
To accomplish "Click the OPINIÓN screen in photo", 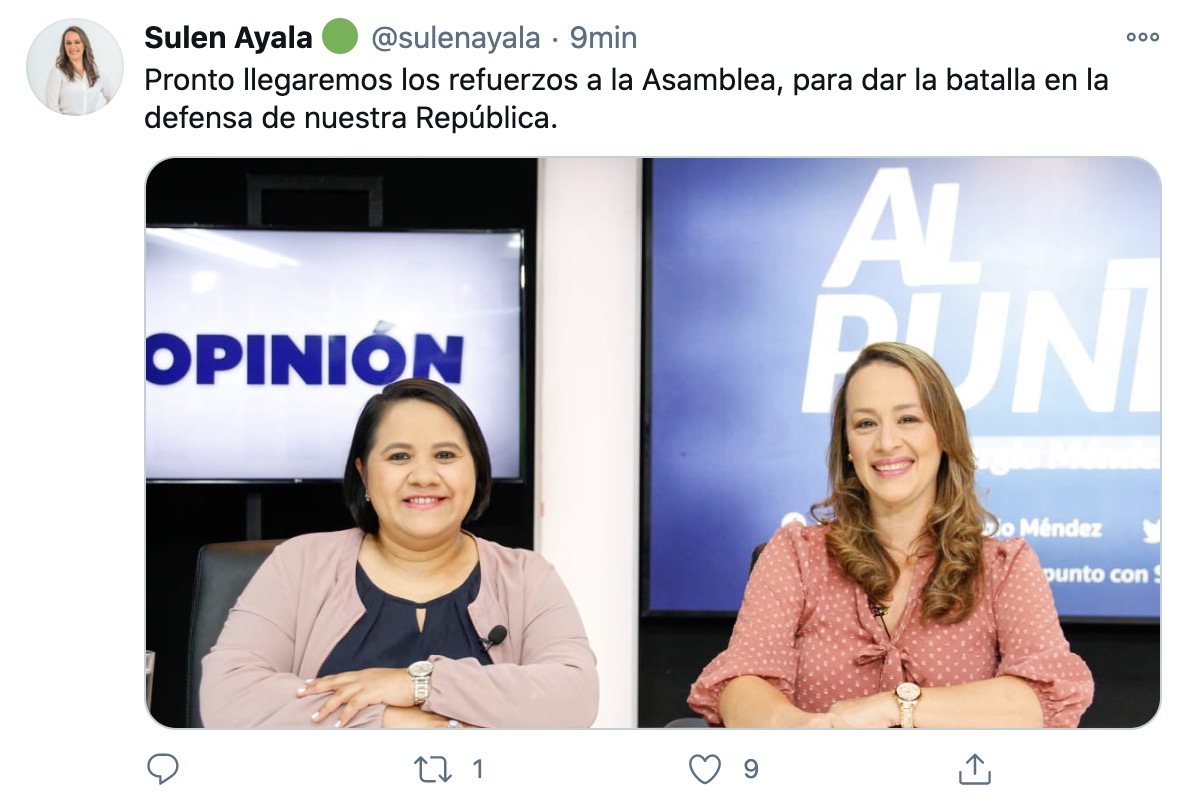I will click(335, 355).
